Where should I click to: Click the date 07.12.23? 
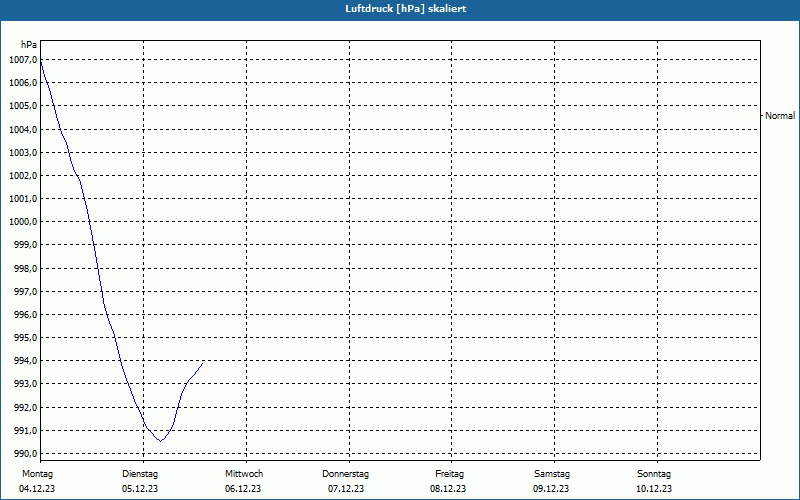[x=346, y=489]
